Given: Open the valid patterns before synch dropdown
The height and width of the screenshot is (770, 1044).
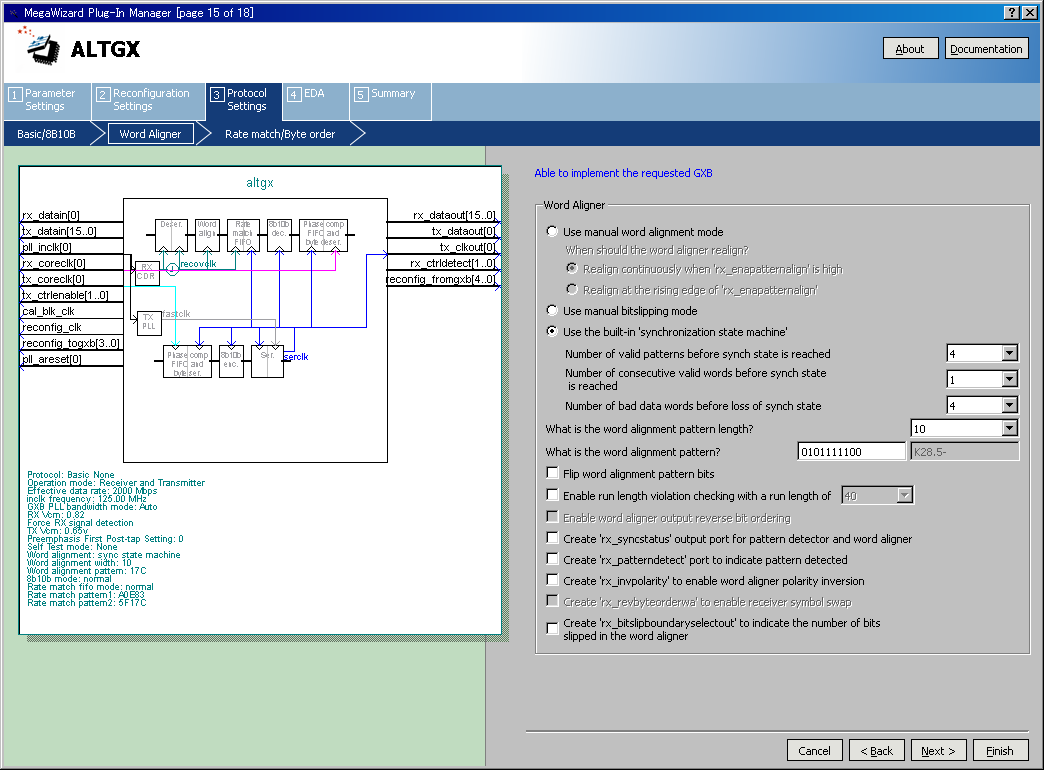Looking at the screenshot, I should point(1009,353).
